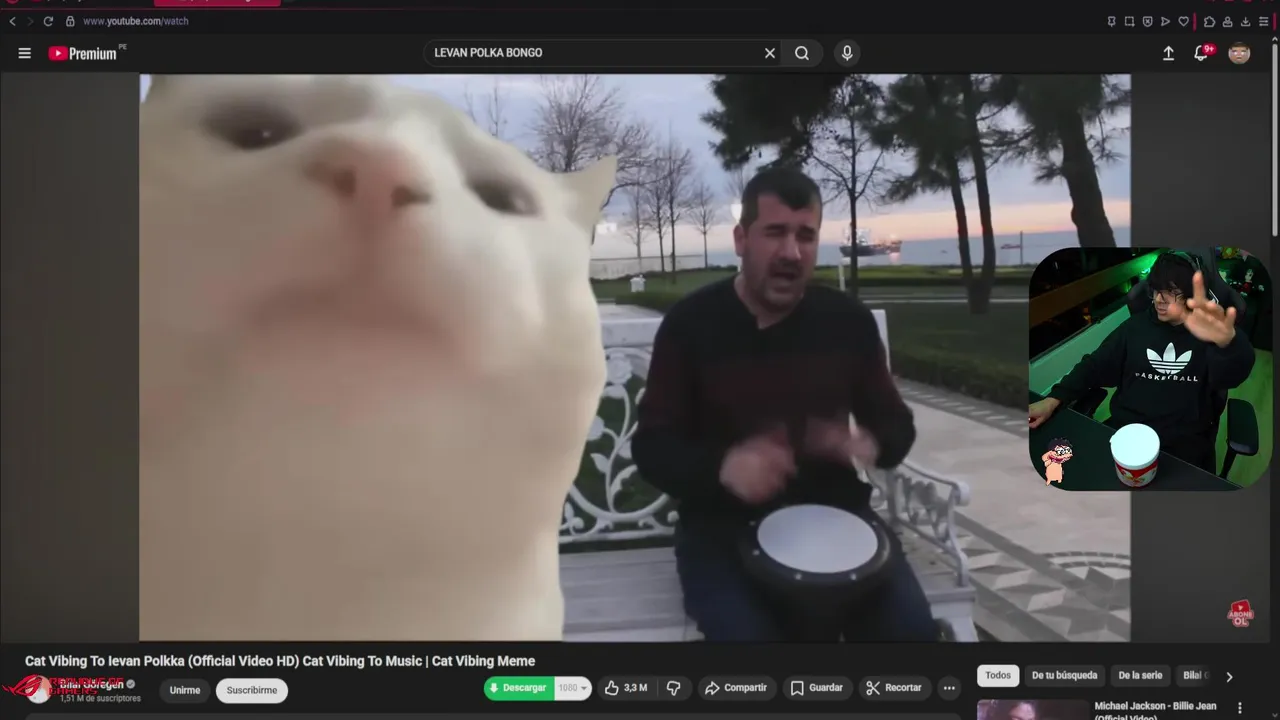Image resolution: width=1280 pixels, height=720 pixels.
Task: Open Michael Jackson Billie Jean thumbnail
Action: coord(1033,710)
